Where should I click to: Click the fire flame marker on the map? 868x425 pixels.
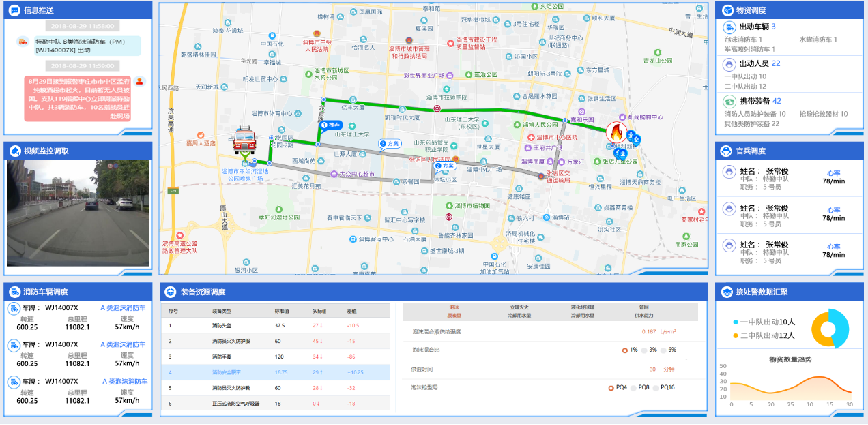(x=615, y=132)
